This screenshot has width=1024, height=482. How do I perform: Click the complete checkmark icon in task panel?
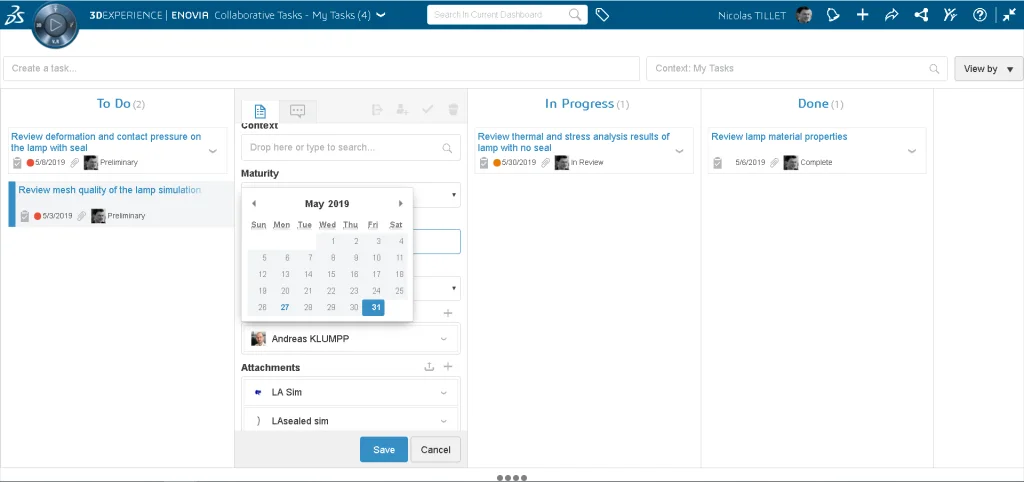click(428, 110)
